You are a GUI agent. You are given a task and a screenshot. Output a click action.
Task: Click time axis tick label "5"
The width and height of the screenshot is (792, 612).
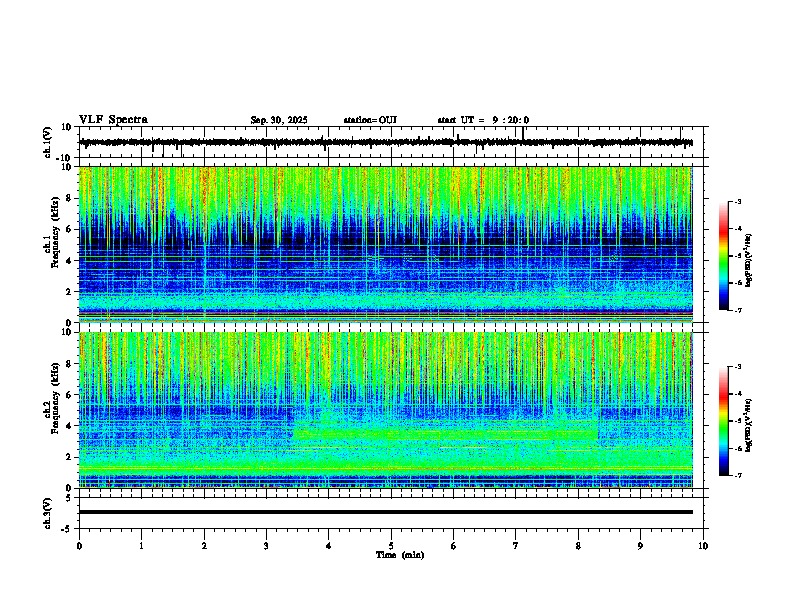pos(391,546)
